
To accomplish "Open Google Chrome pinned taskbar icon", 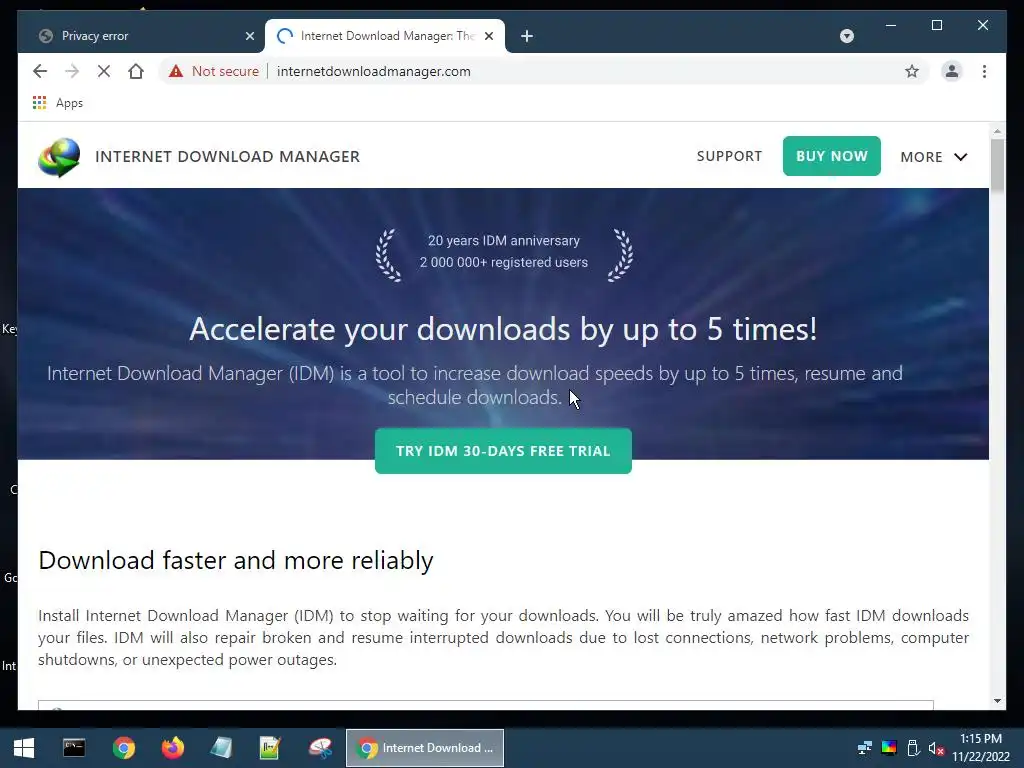I will (x=123, y=748).
